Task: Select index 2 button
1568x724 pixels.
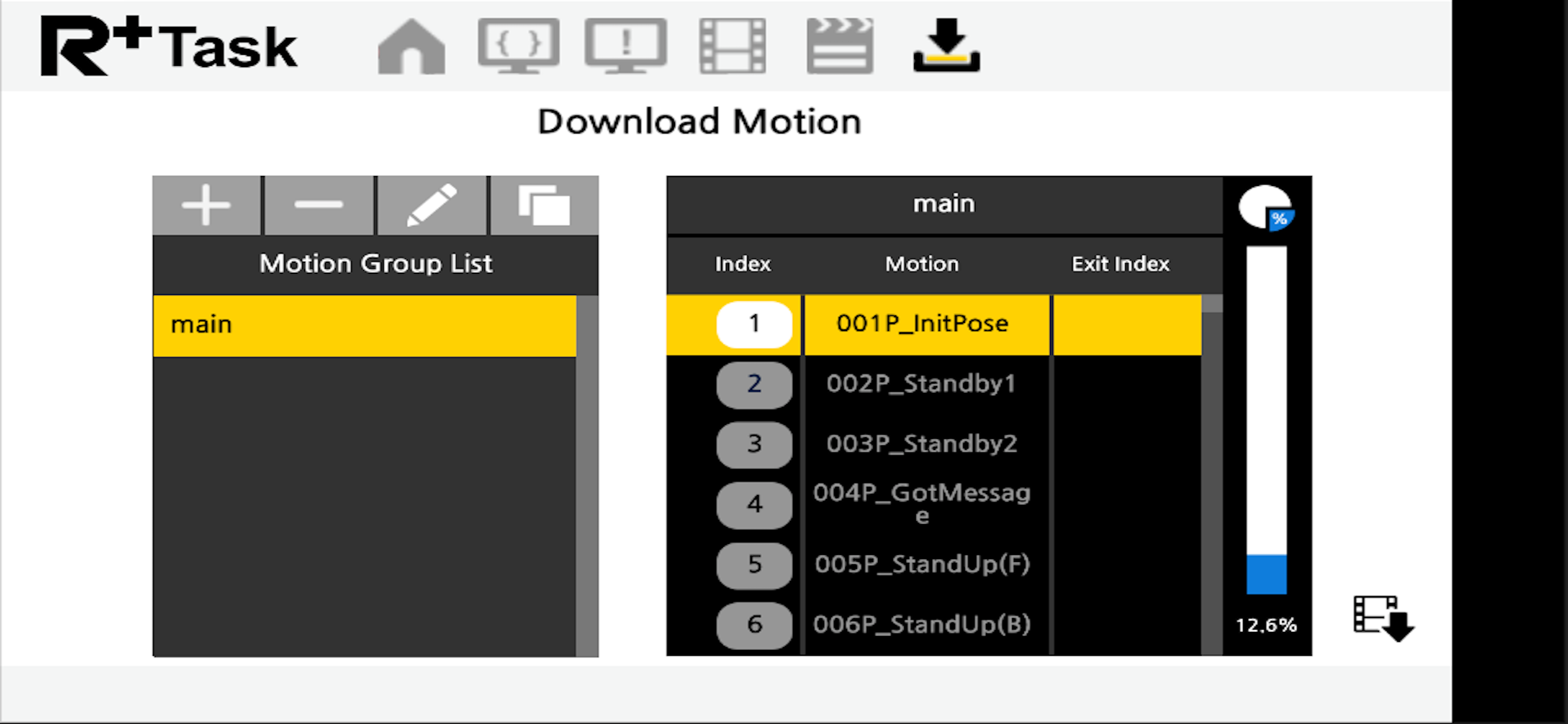Action: click(x=754, y=384)
